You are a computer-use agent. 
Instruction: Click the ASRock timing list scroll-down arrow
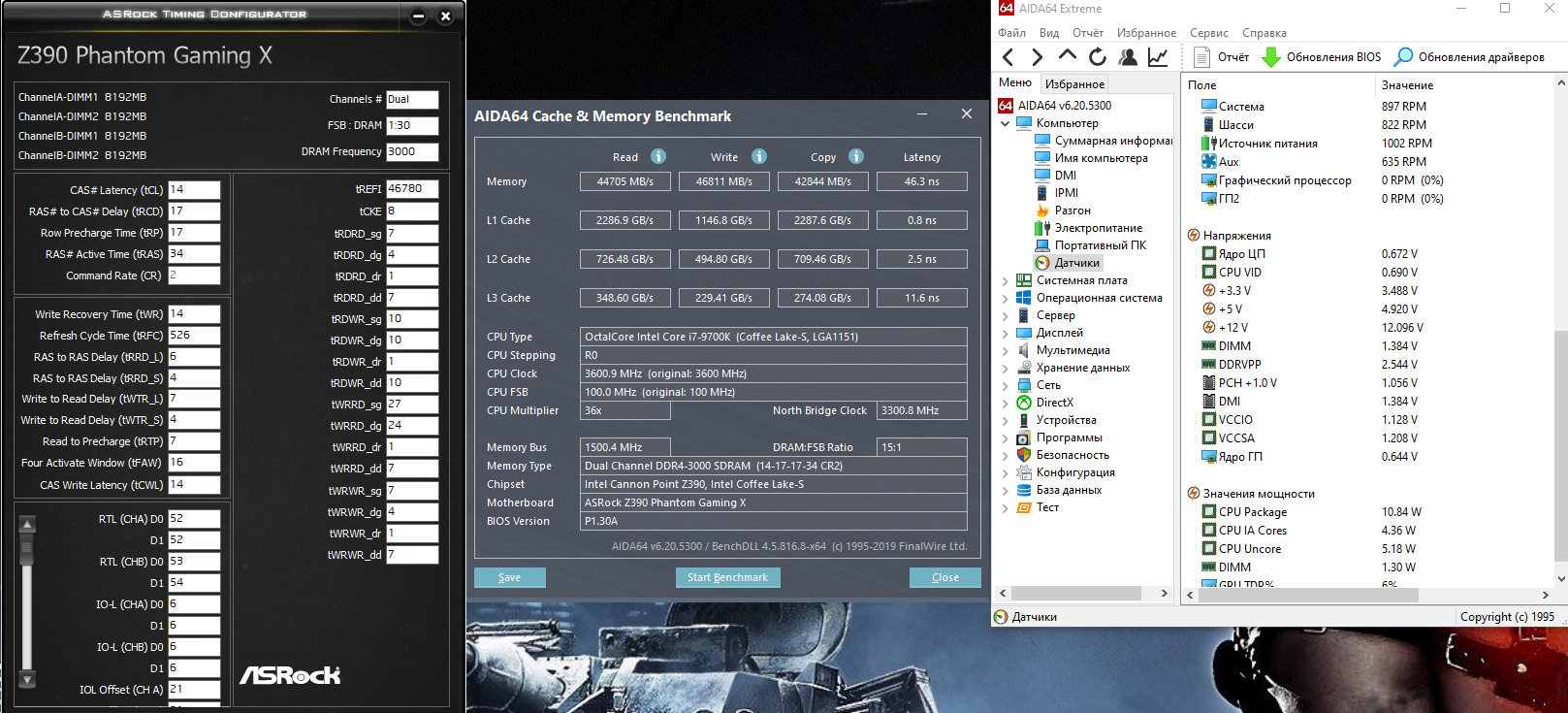pyautogui.click(x=27, y=680)
